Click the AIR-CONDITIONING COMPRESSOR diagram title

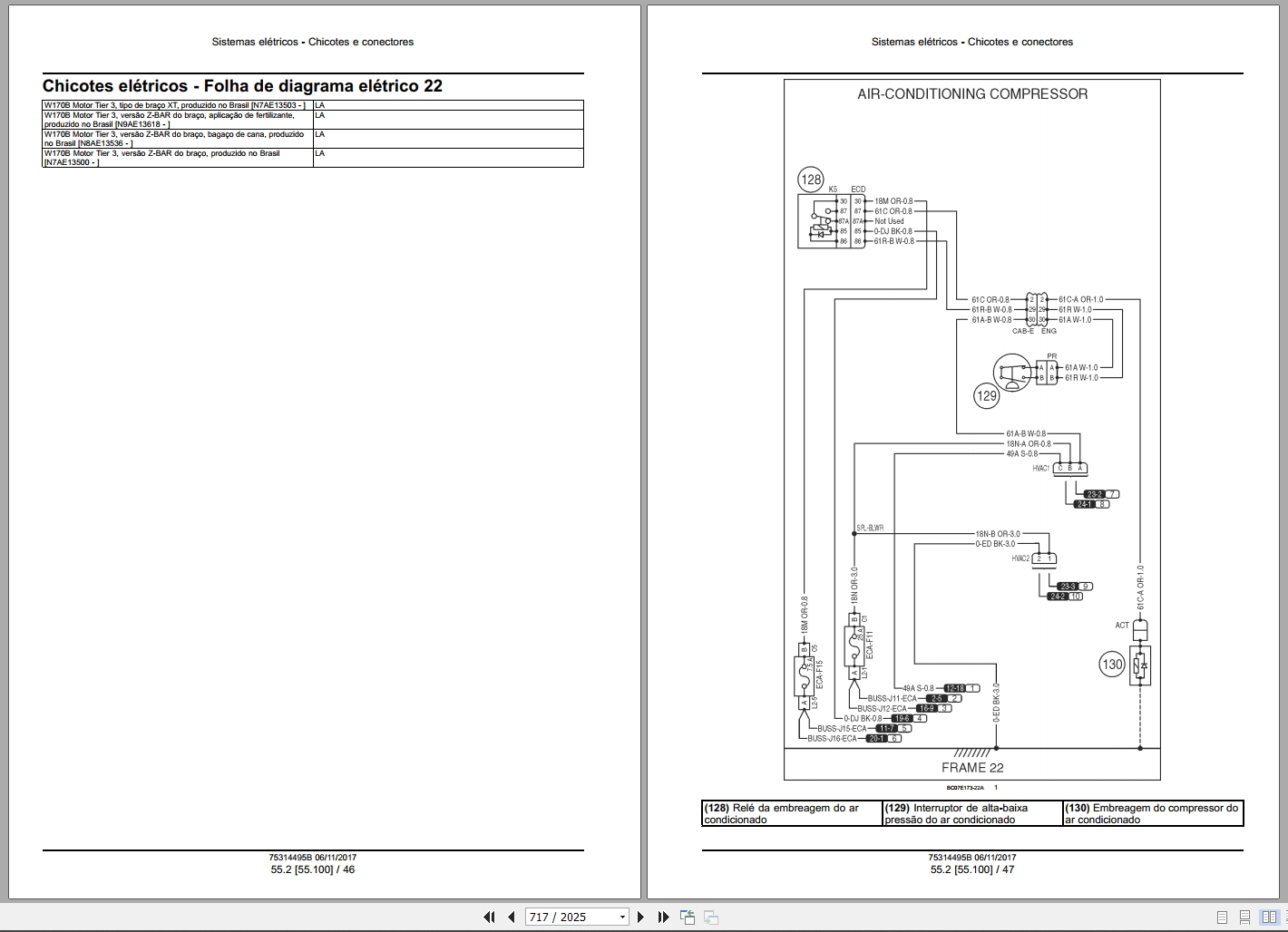pos(972,93)
